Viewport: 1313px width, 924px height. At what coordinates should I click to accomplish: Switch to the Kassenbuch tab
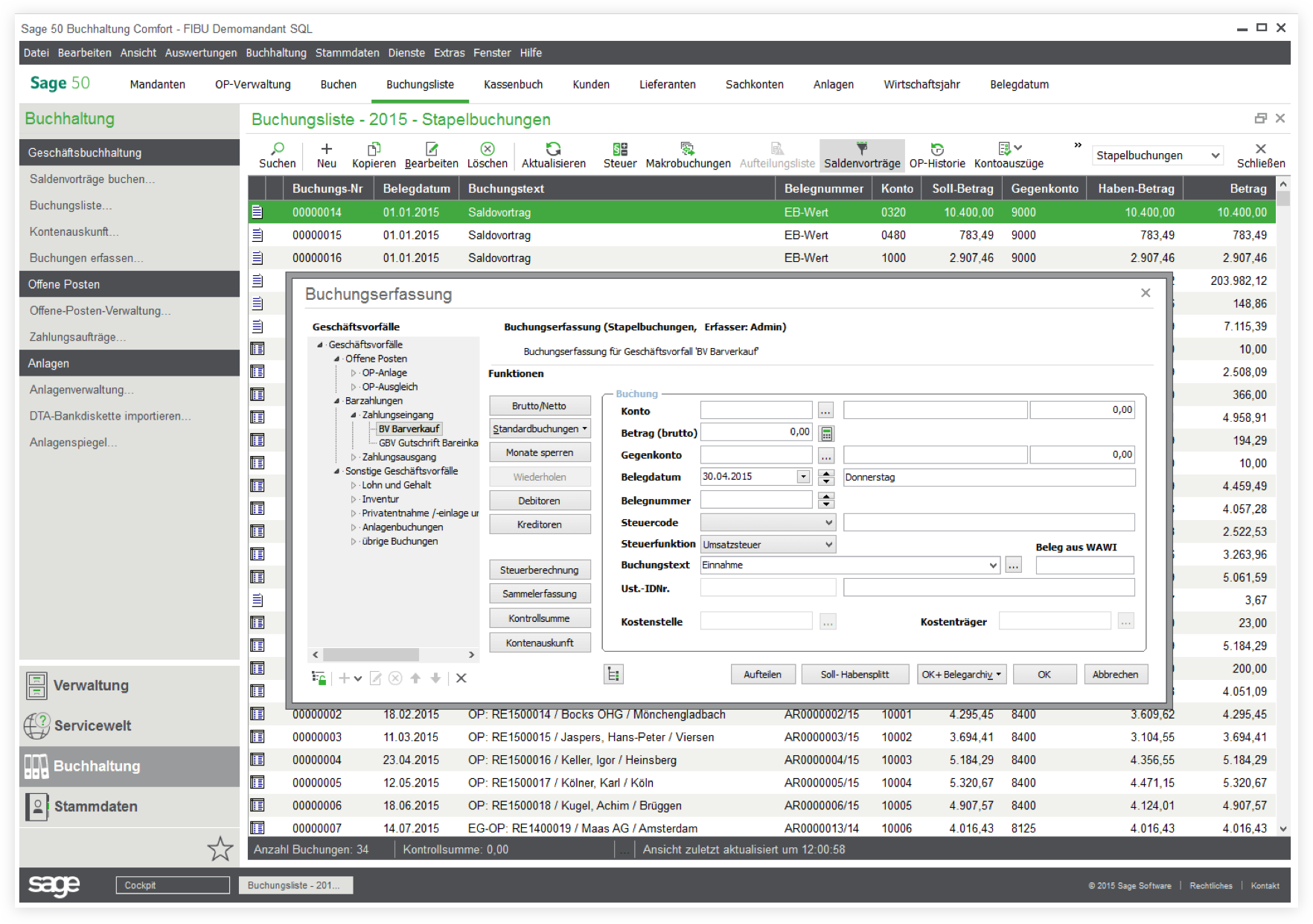(x=513, y=85)
